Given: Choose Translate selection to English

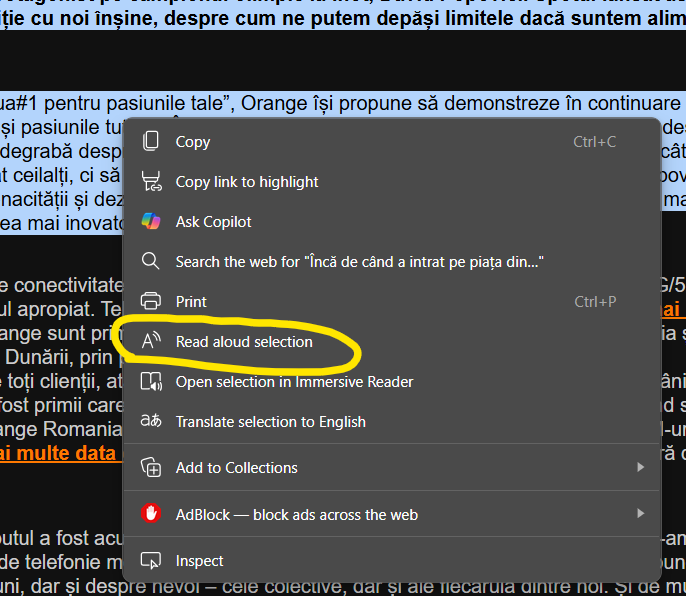Looking at the screenshot, I should click(392, 421).
